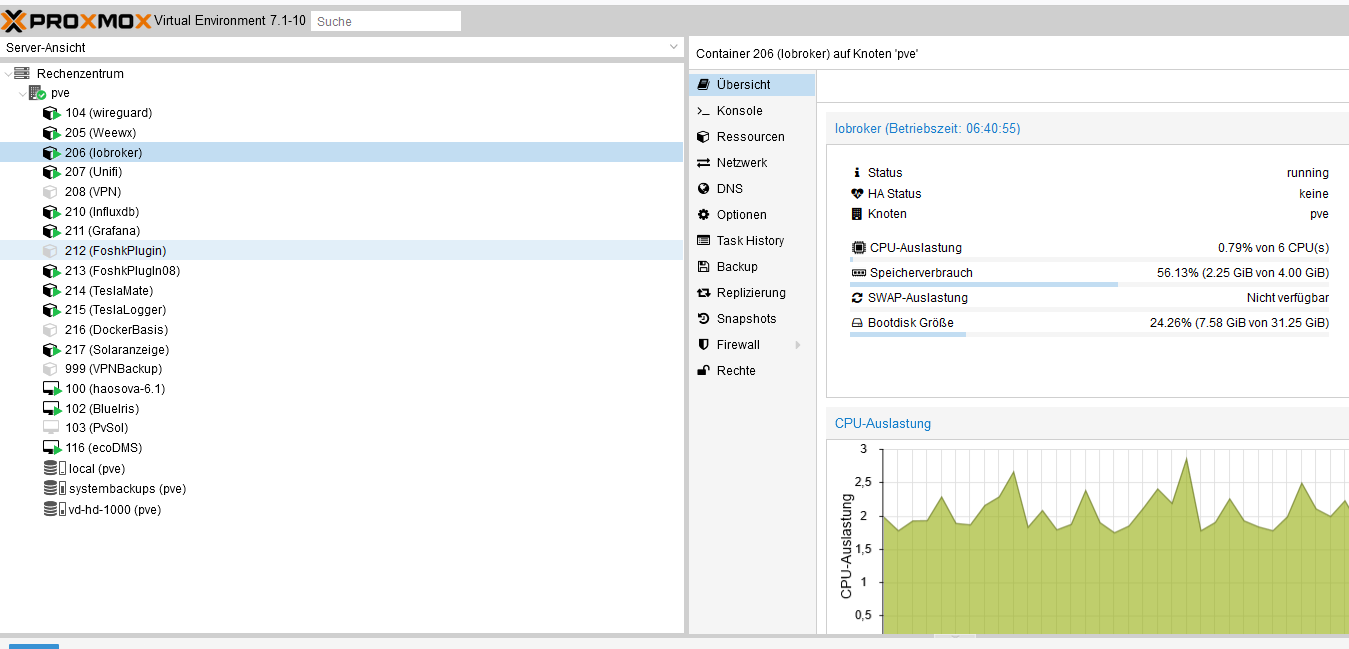Collapse the pve node tree
Screen dimensions: 1349x649
23,93
